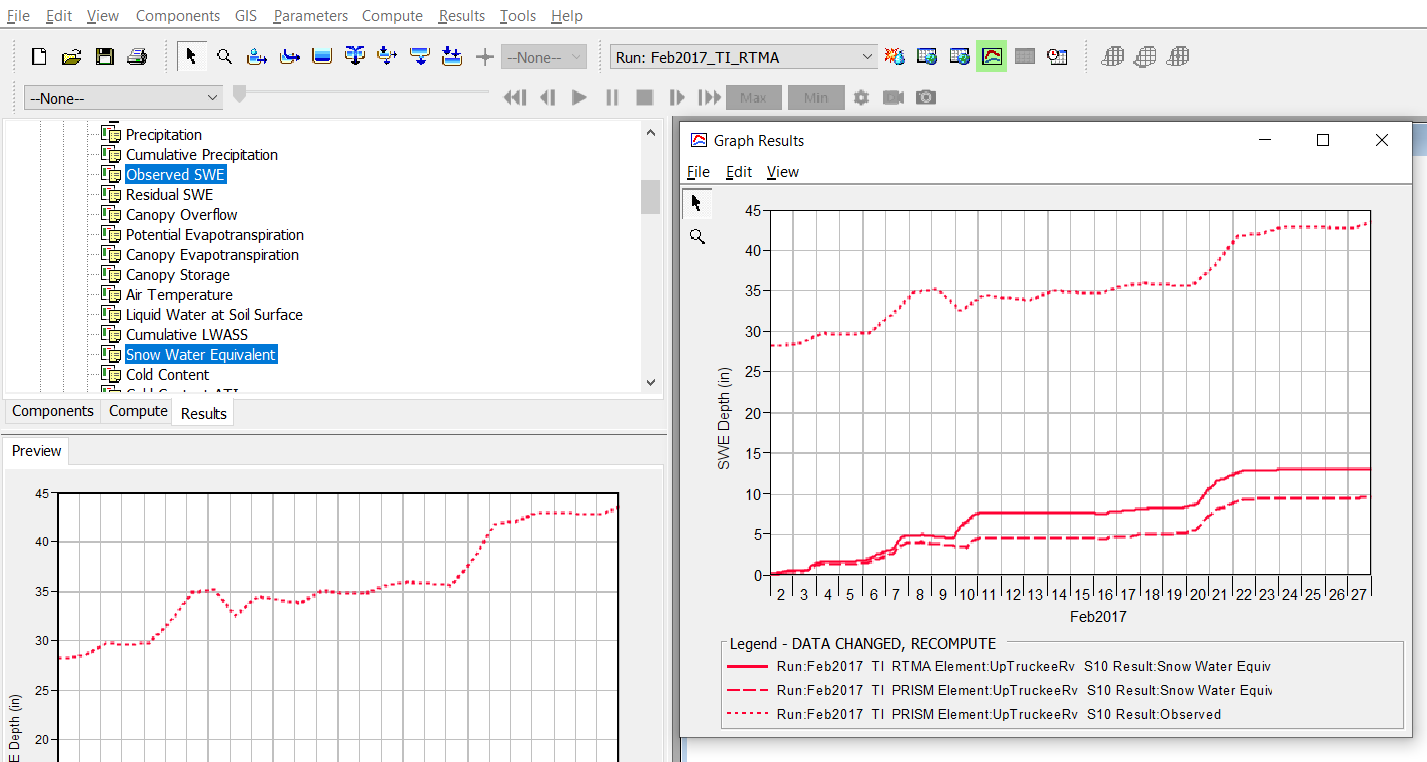This screenshot has height=762, width=1427.
Task: Click the highlighted View Graph icon
Action: click(991, 57)
